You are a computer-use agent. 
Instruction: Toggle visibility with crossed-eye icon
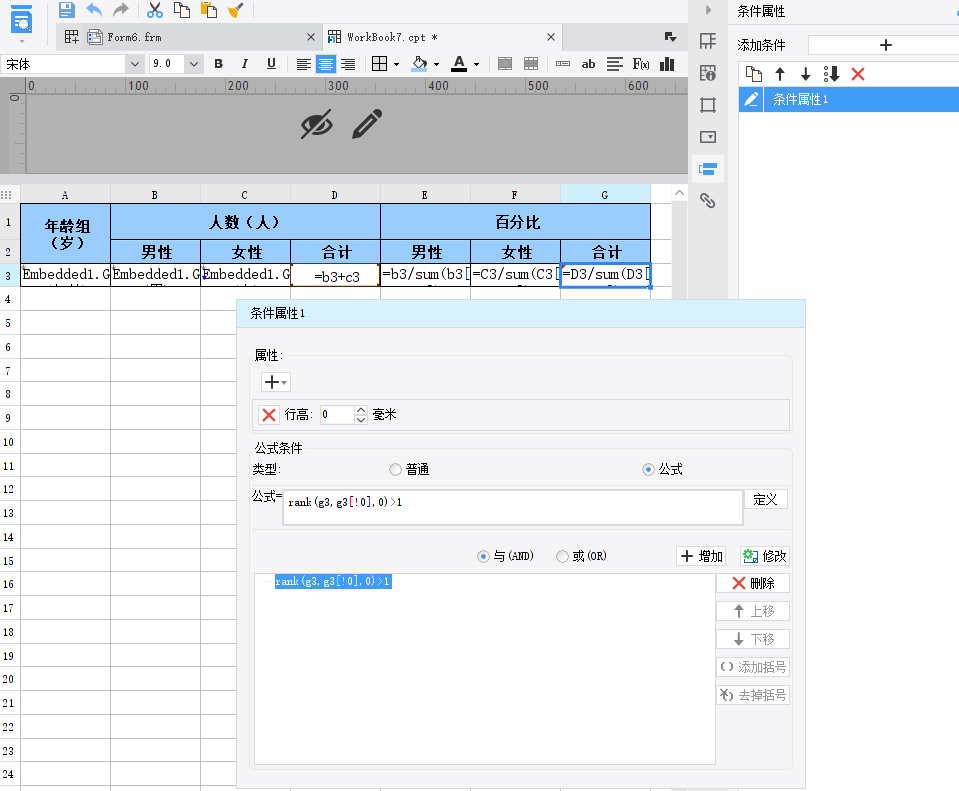(317, 124)
